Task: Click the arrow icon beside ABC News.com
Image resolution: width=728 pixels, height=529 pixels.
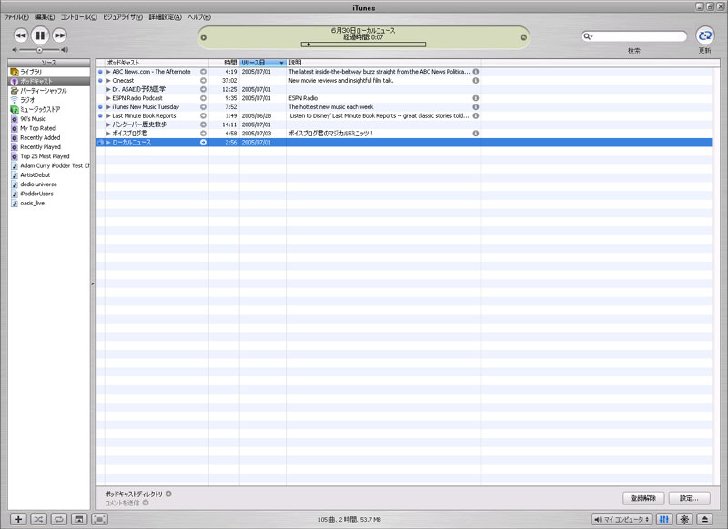Action: coord(203,72)
